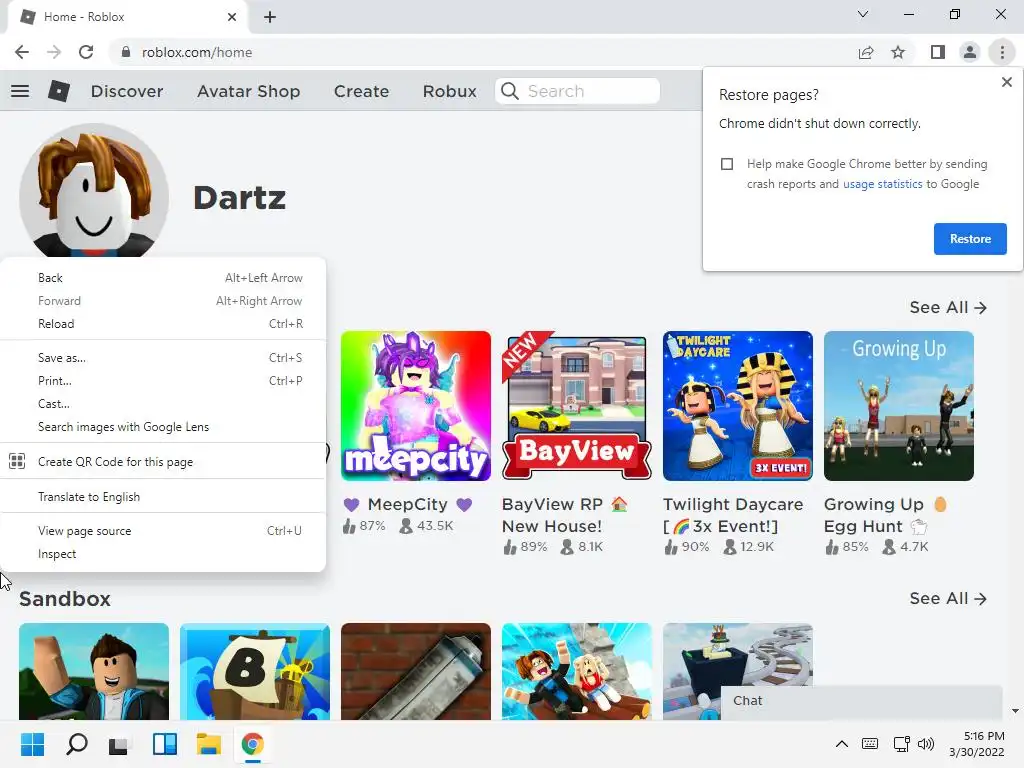Click QR code icon in context menu

point(17,462)
